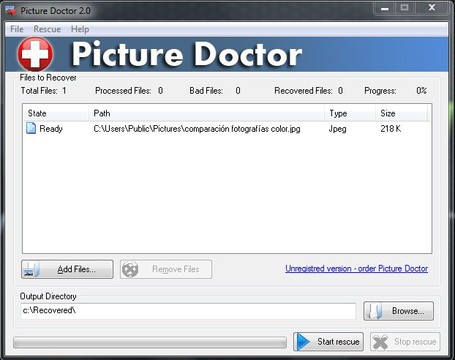Sort by the State column header
Image resolution: width=455 pixels, height=360 pixels.
click(56, 113)
